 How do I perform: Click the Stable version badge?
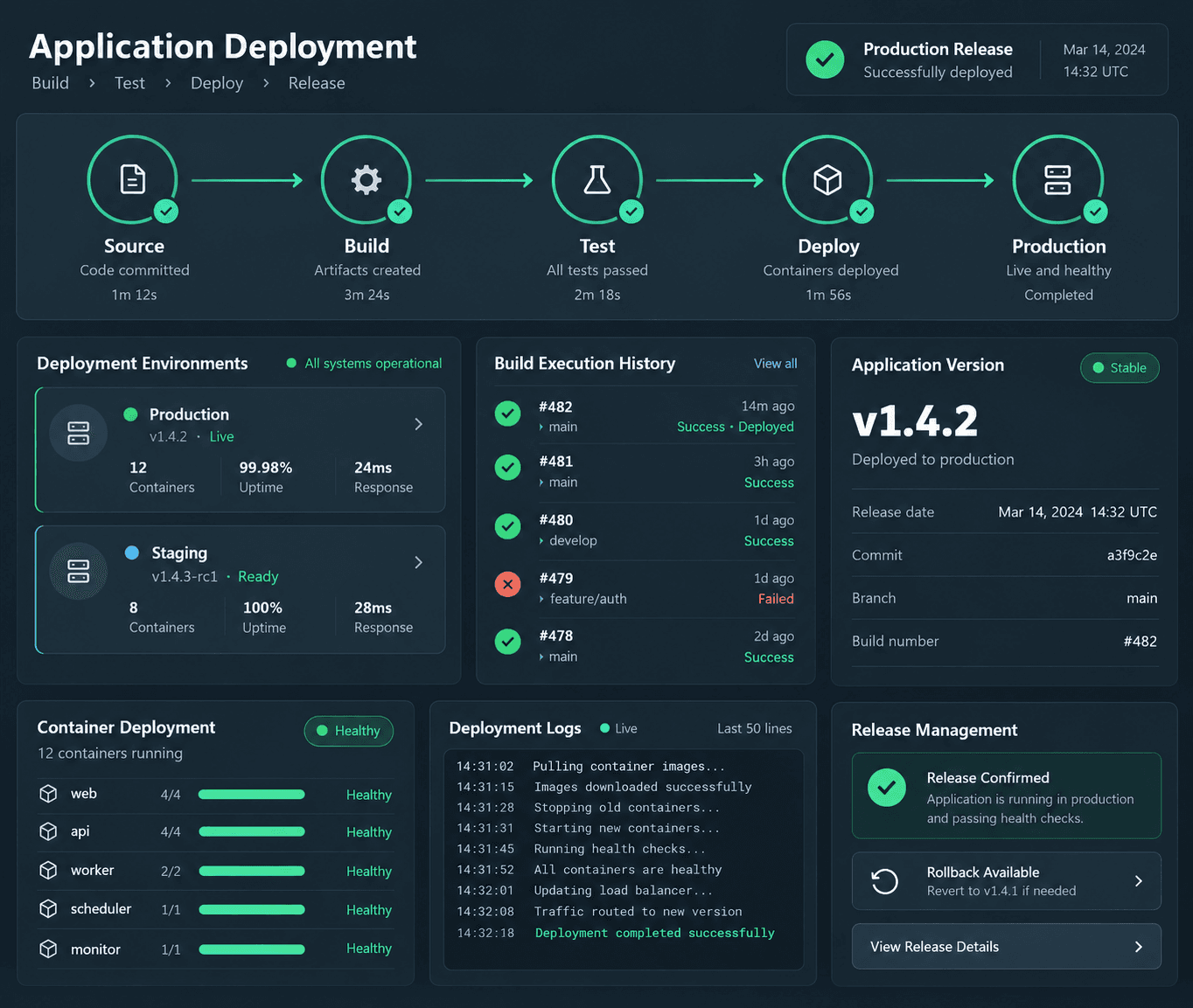click(1120, 368)
